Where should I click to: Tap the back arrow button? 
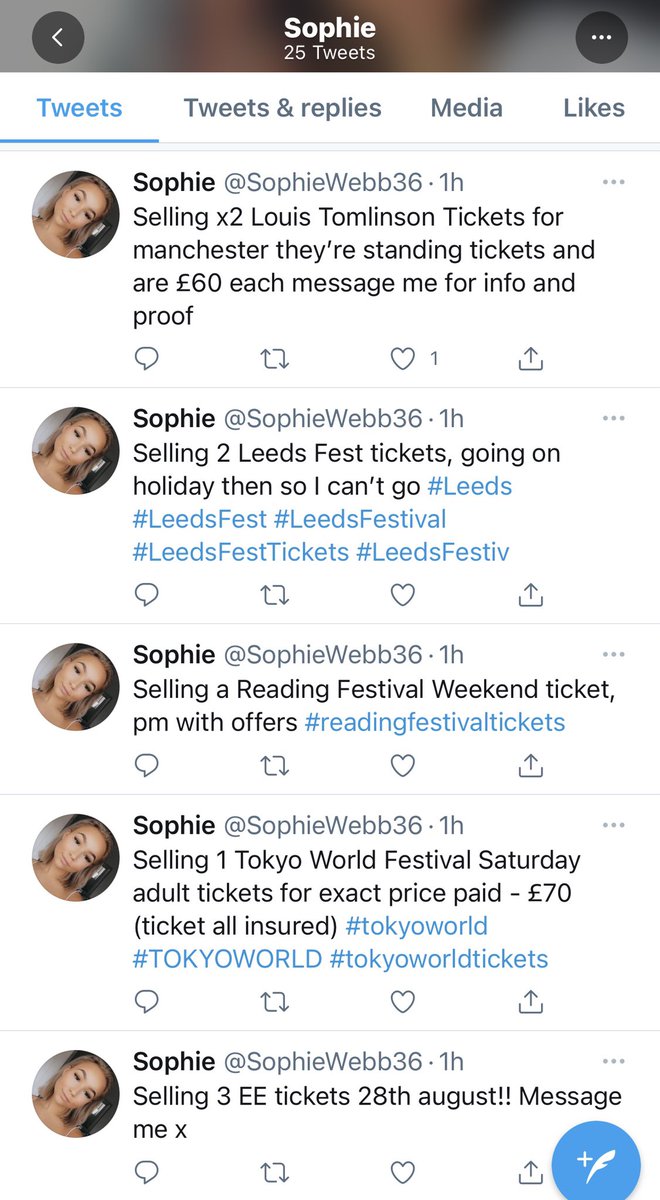[57, 37]
